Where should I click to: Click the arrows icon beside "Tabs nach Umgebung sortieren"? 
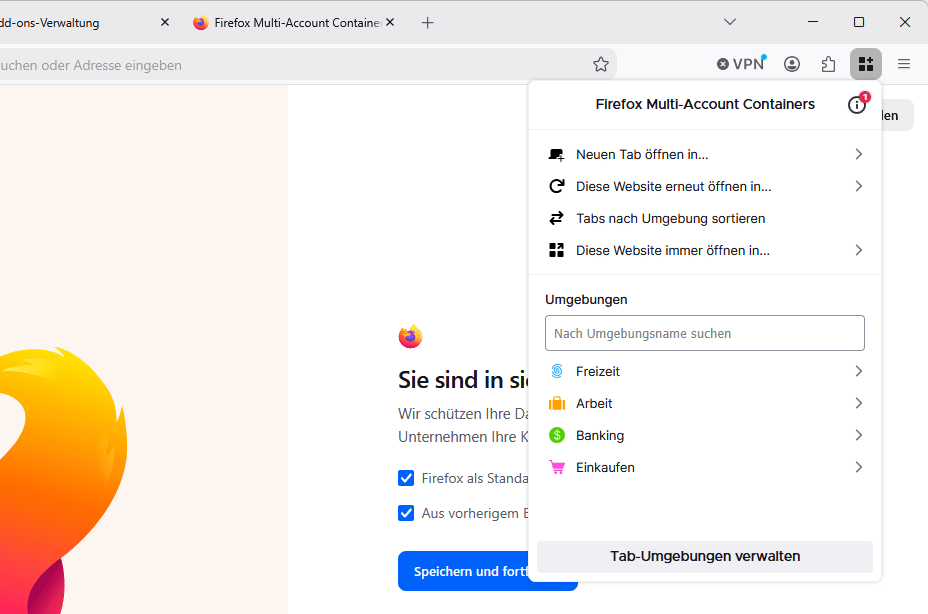[556, 218]
